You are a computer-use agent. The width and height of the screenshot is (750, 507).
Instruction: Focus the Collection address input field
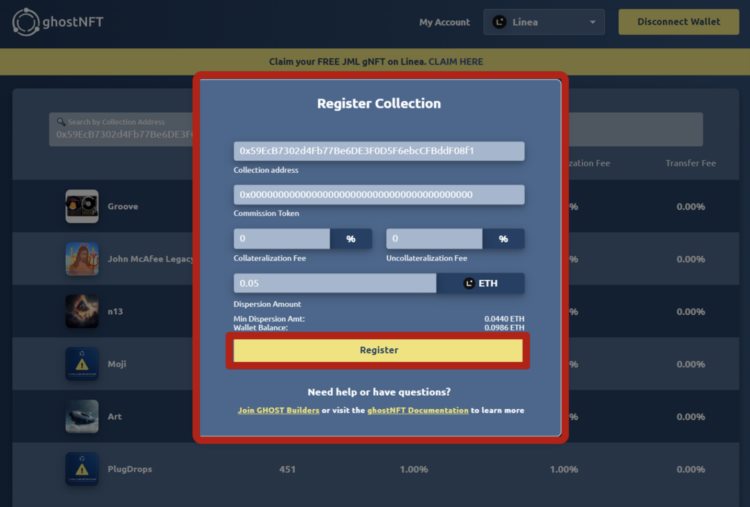click(378, 151)
